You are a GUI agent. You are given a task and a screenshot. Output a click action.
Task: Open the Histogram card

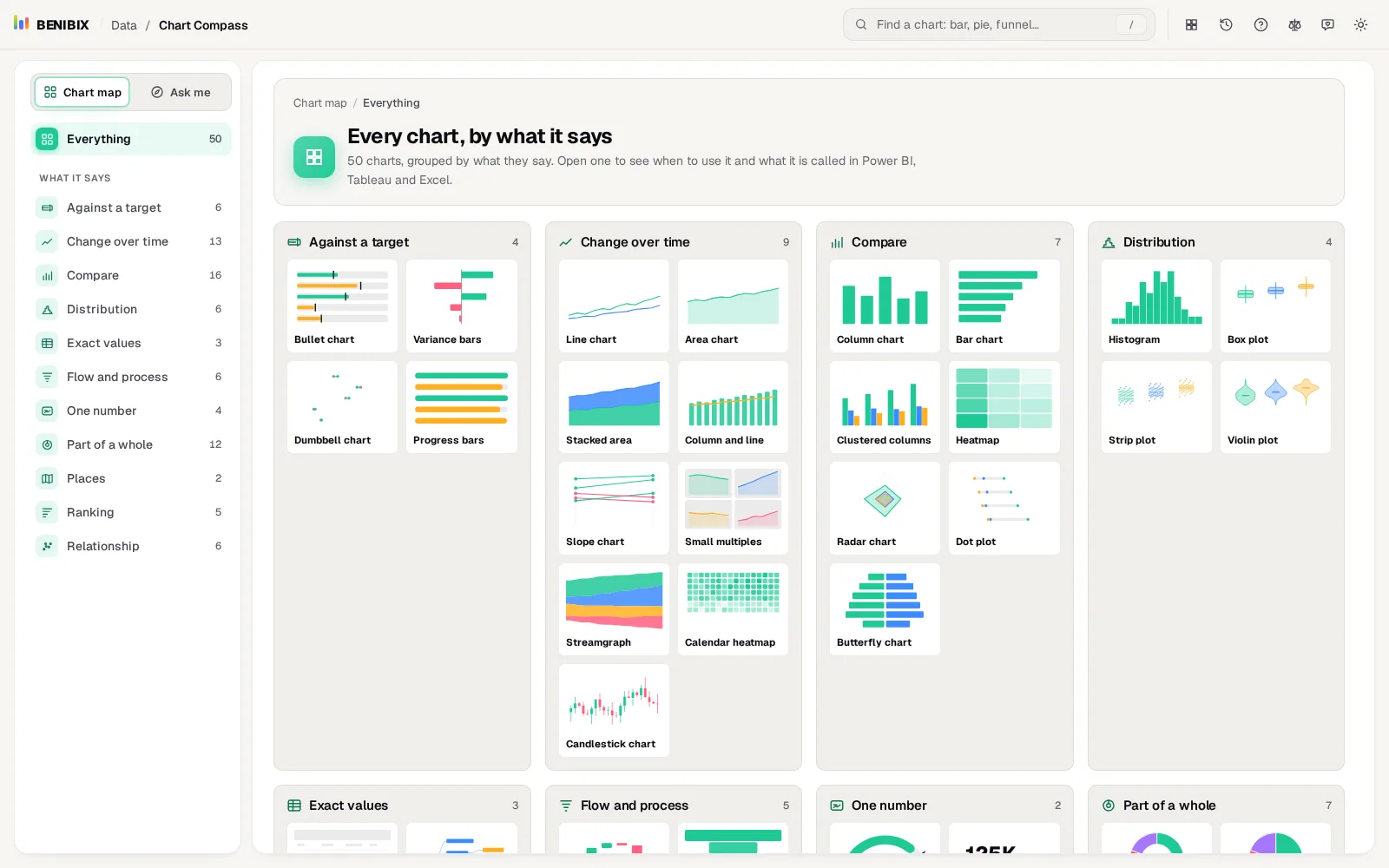[1156, 306]
